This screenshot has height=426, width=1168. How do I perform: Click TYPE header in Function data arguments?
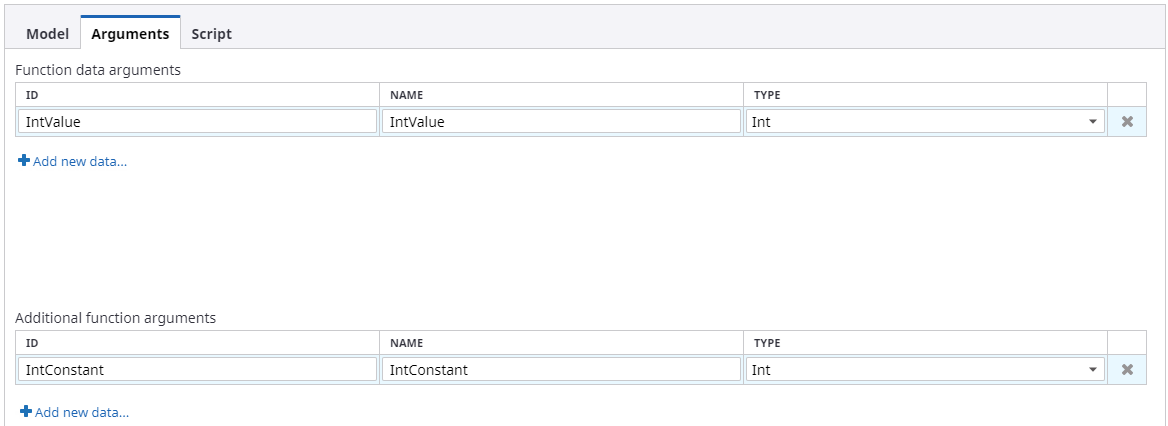tap(767, 95)
